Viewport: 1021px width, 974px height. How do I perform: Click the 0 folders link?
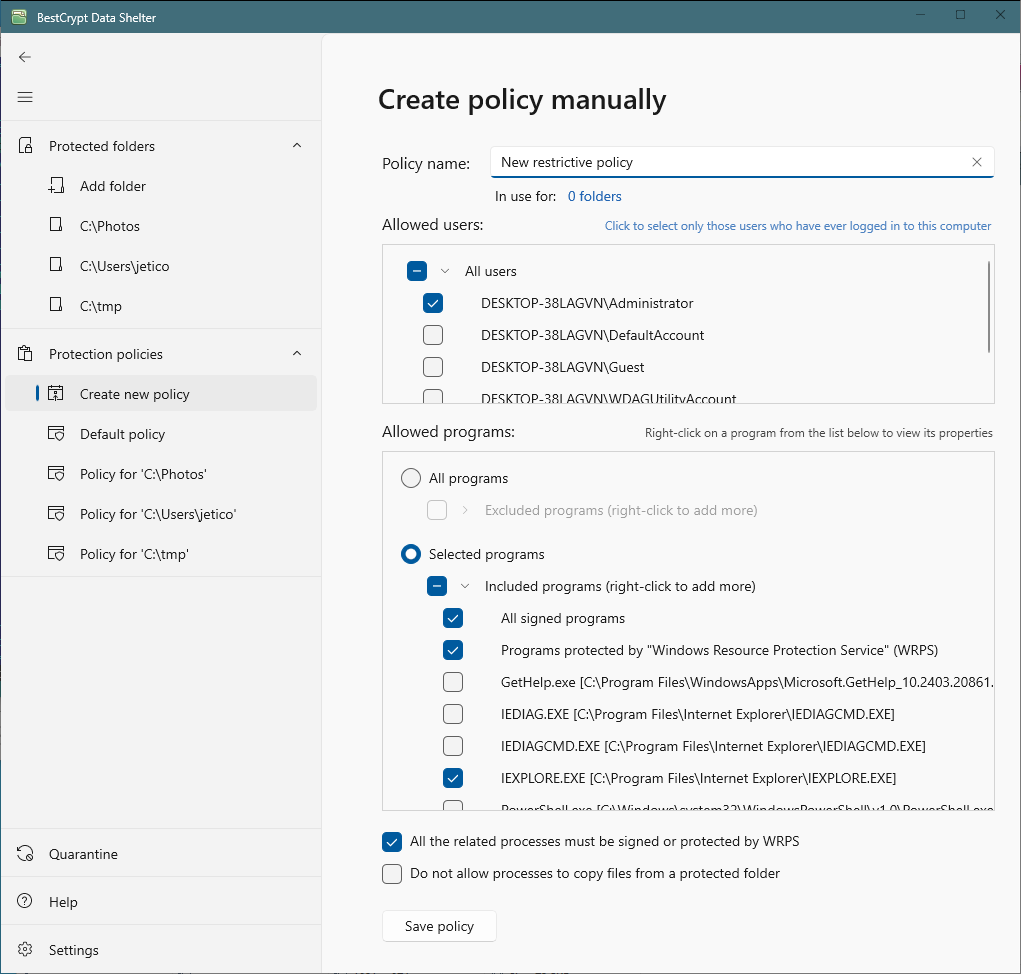pyautogui.click(x=594, y=196)
